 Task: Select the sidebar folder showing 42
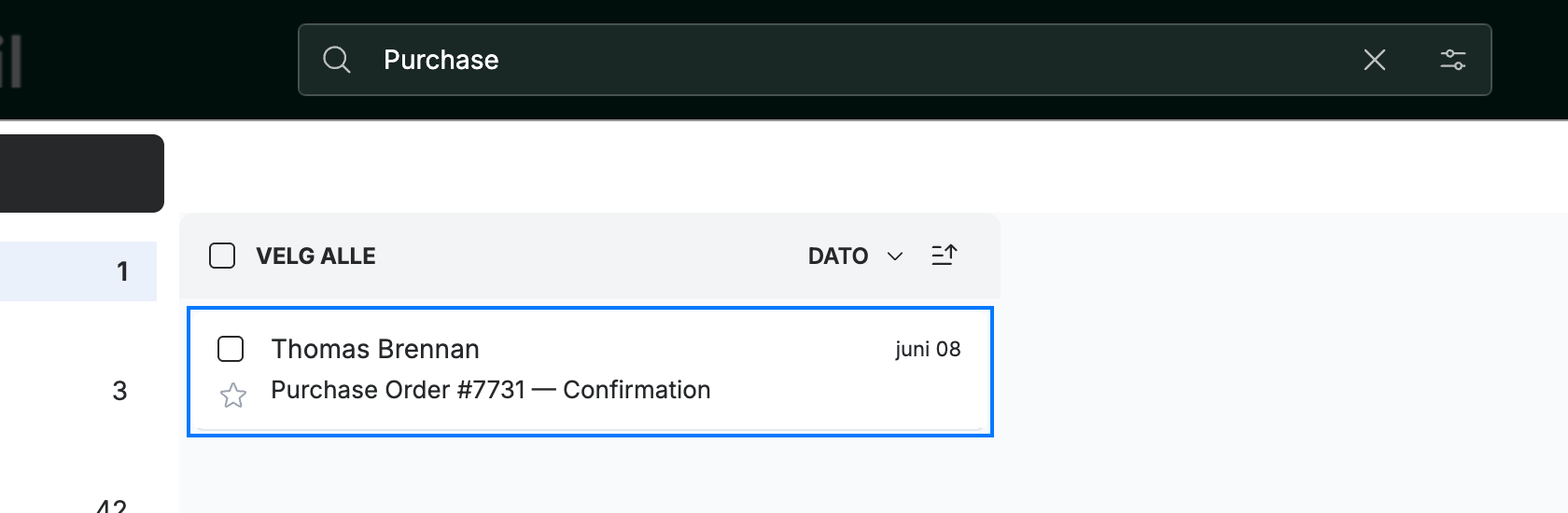[x=78, y=502]
